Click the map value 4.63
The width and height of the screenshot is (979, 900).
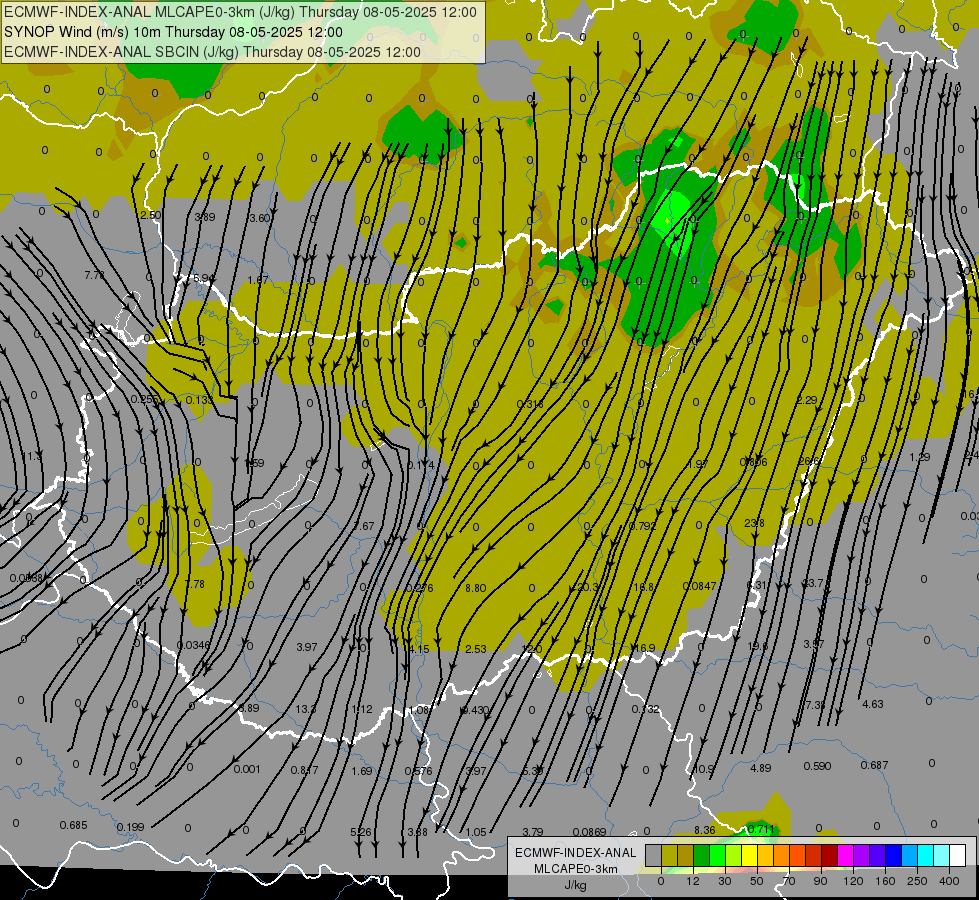point(873,704)
